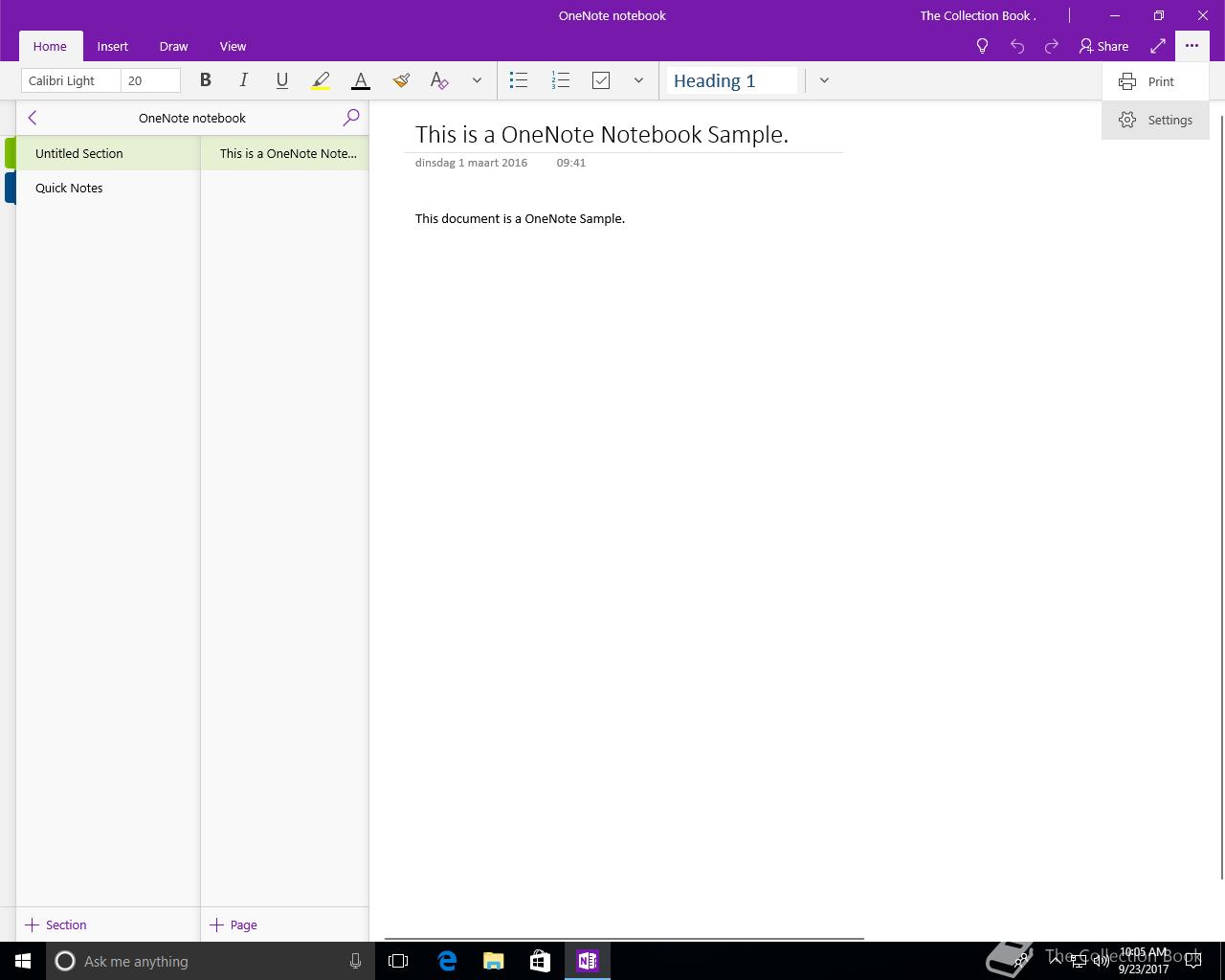Expand more font formatting options arrow
Viewport: 1225px width, 980px height.
tap(477, 80)
